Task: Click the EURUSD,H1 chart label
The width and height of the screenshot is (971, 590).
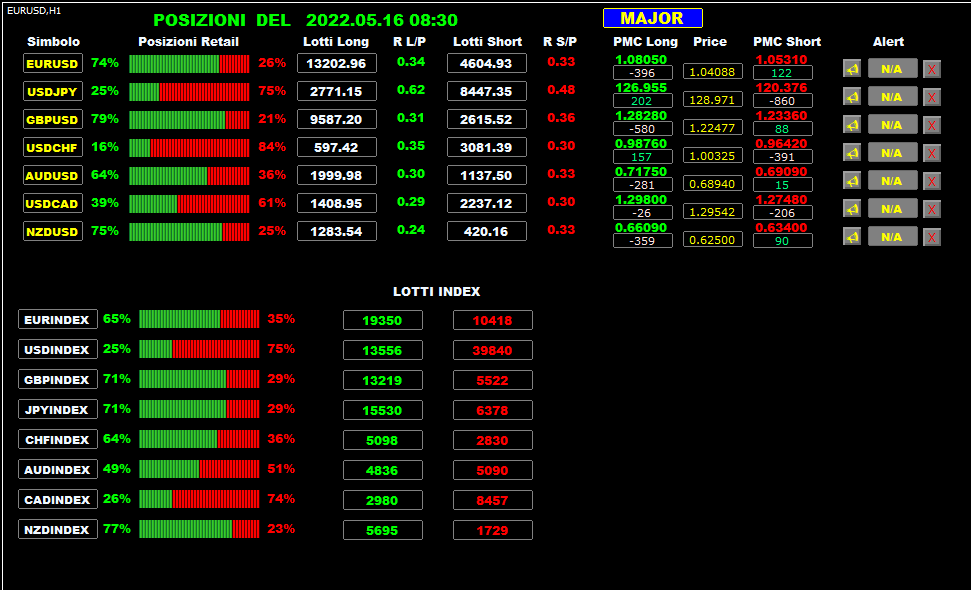Action: (x=34, y=11)
